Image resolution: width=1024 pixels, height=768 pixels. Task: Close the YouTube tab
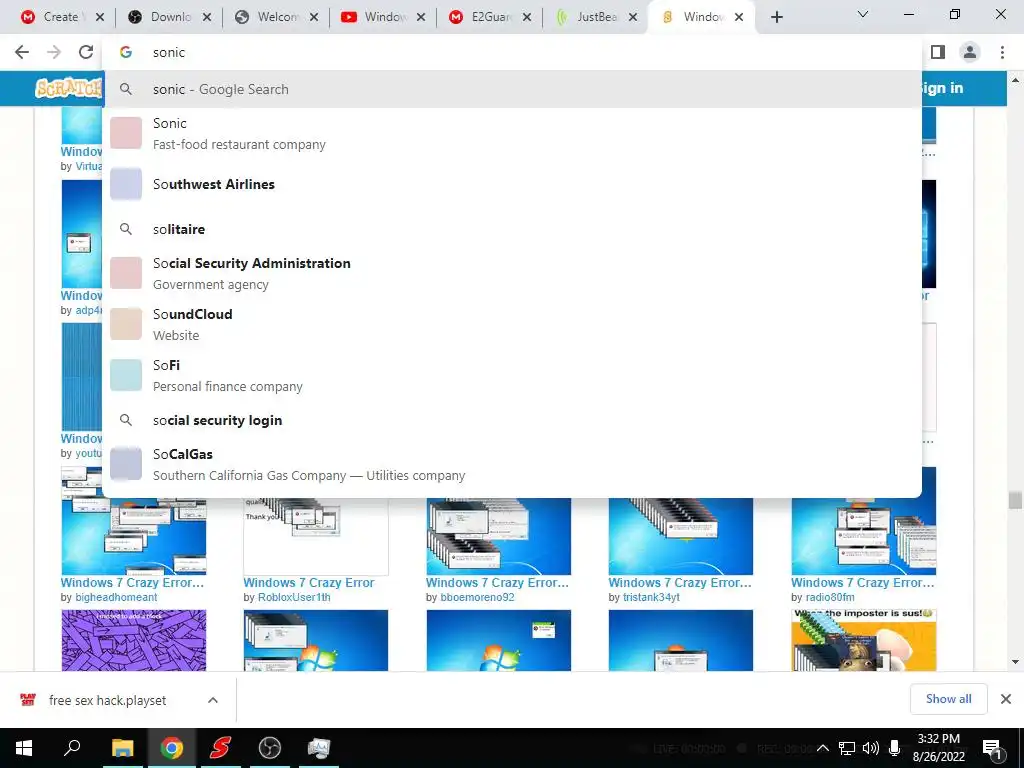point(421,17)
